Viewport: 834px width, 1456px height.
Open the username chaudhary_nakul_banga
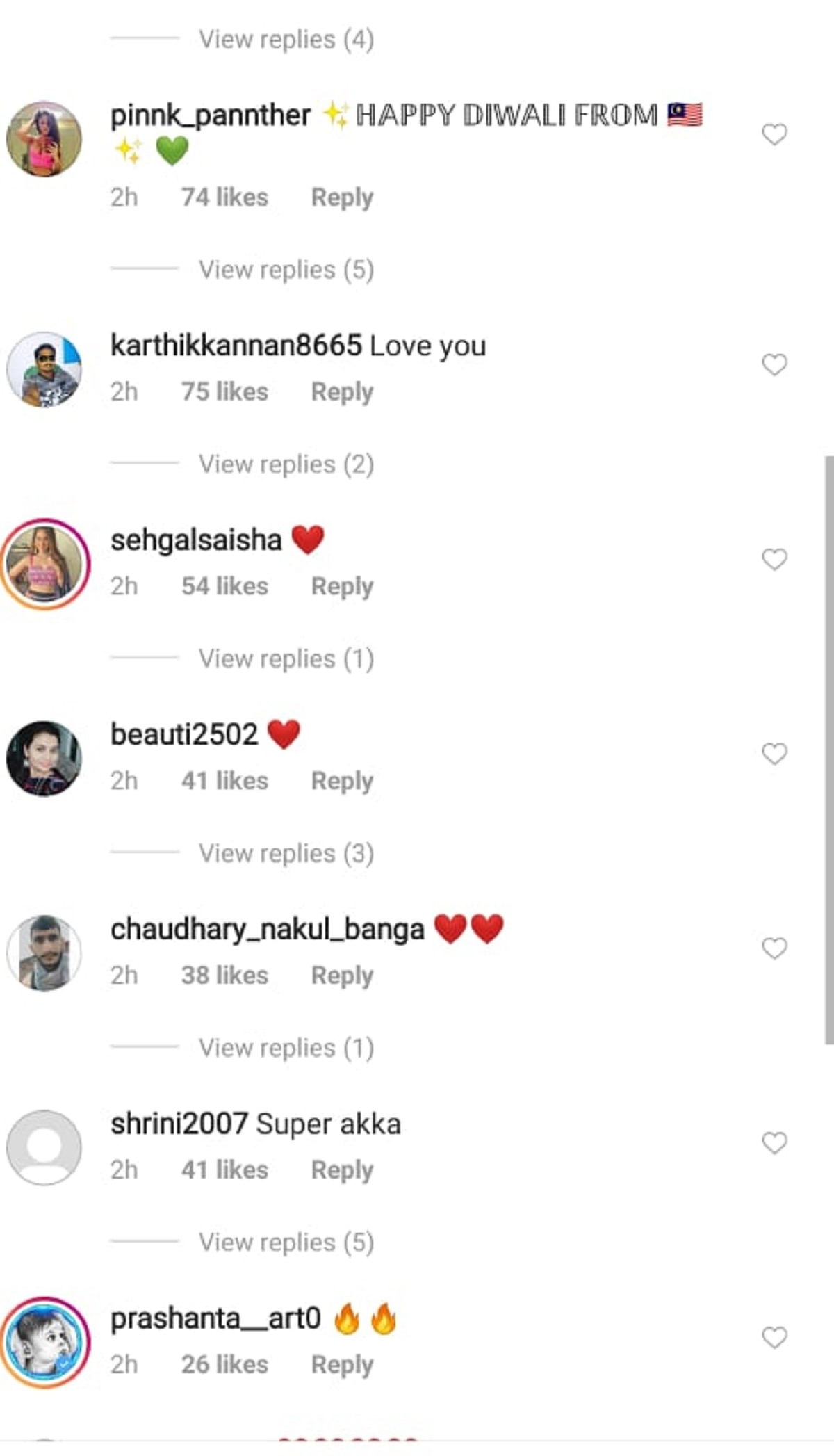(268, 930)
